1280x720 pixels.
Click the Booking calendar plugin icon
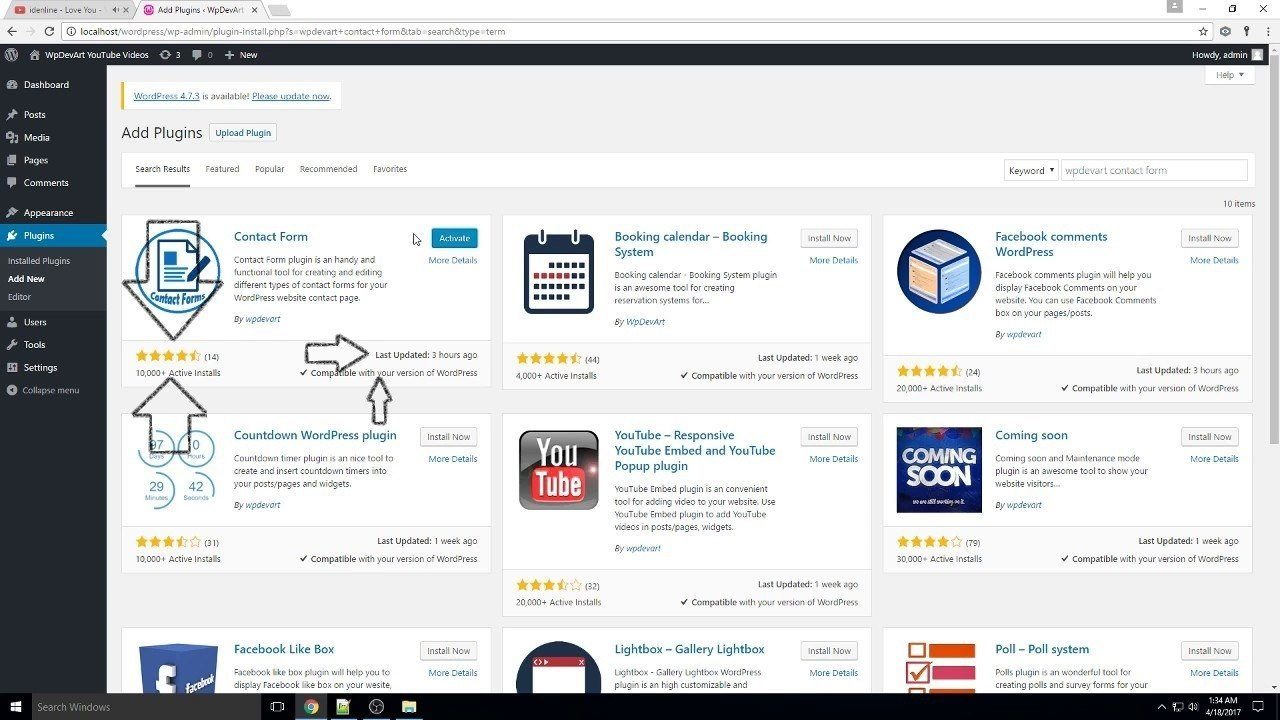coord(559,272)
